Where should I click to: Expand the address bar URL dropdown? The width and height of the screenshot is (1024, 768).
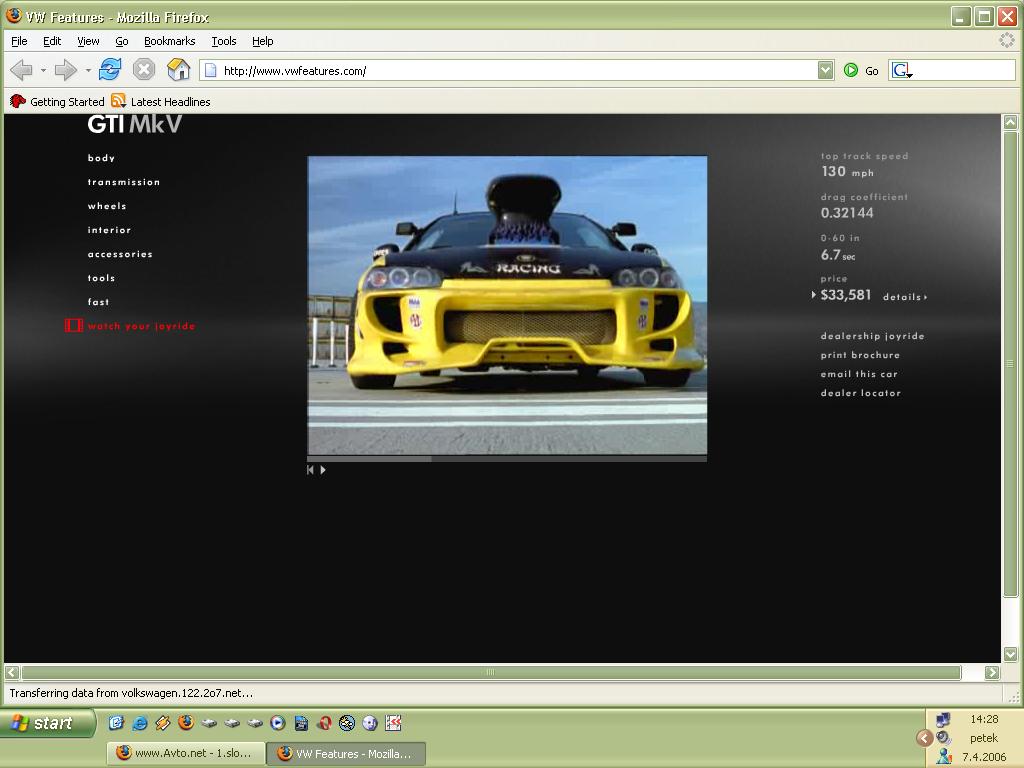[x=825, y=70]
